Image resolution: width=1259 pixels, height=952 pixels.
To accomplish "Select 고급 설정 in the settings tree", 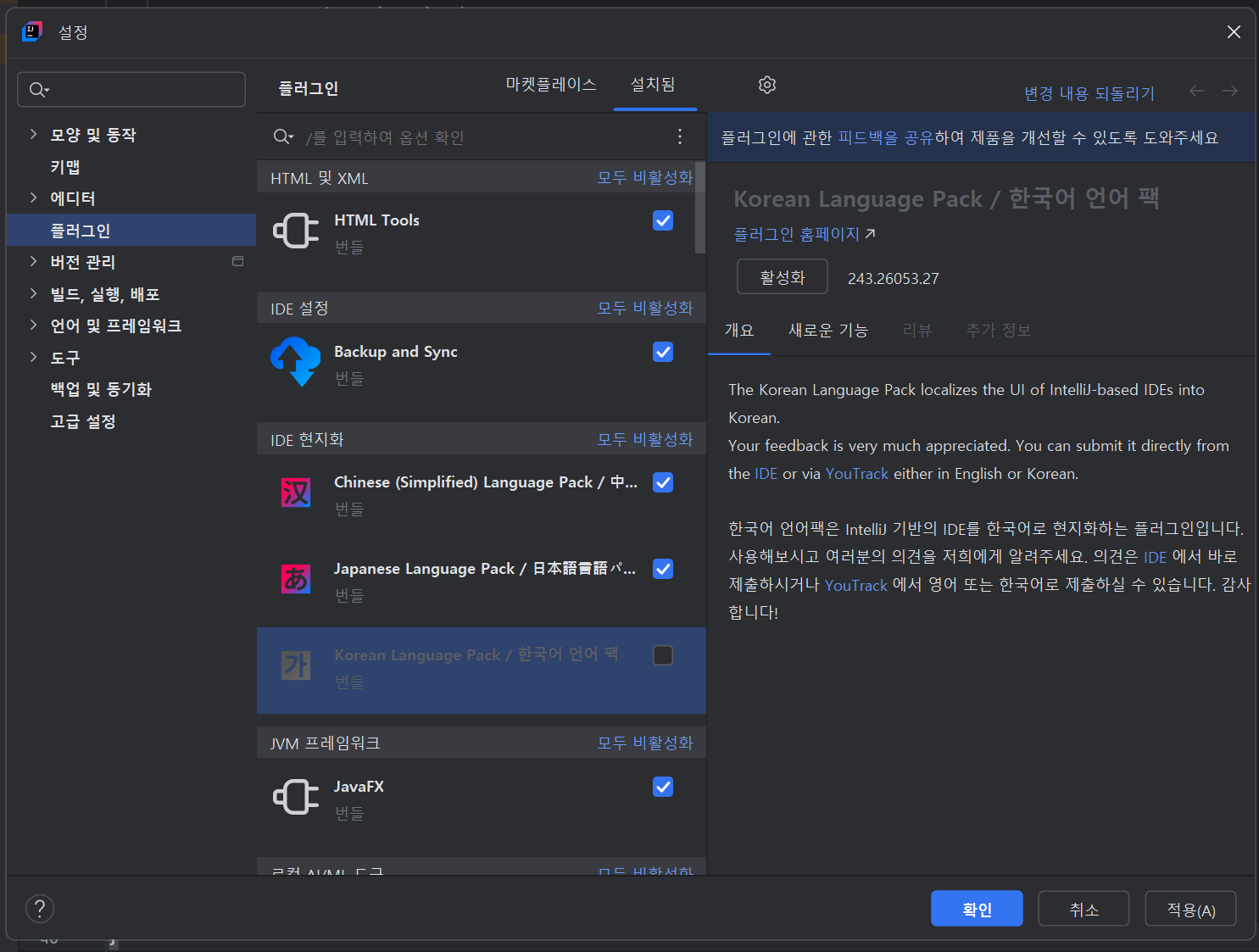I will tap(83, 420).
